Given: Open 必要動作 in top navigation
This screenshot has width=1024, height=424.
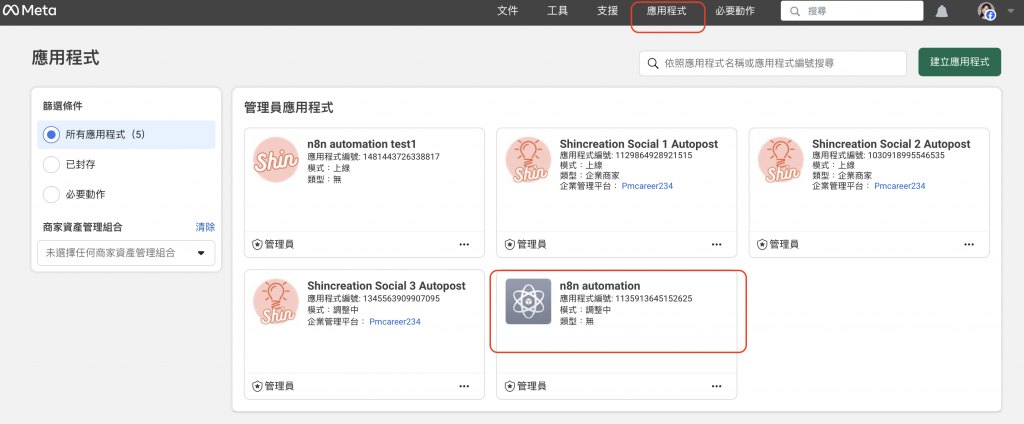Looking at the screenshot, I should pyautogui.click(x=735, y=11).
